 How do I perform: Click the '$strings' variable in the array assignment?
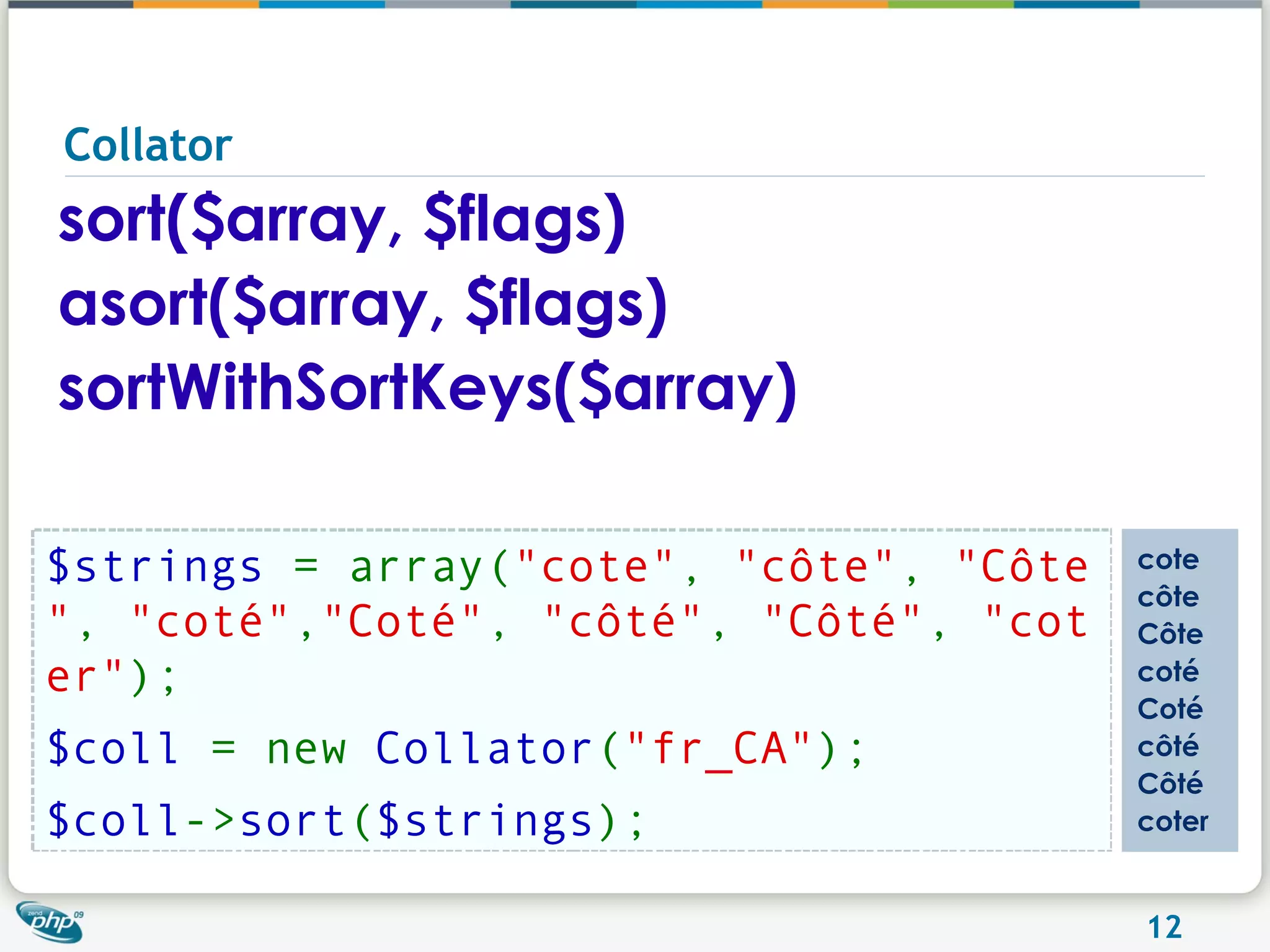[x=155, y=566]
